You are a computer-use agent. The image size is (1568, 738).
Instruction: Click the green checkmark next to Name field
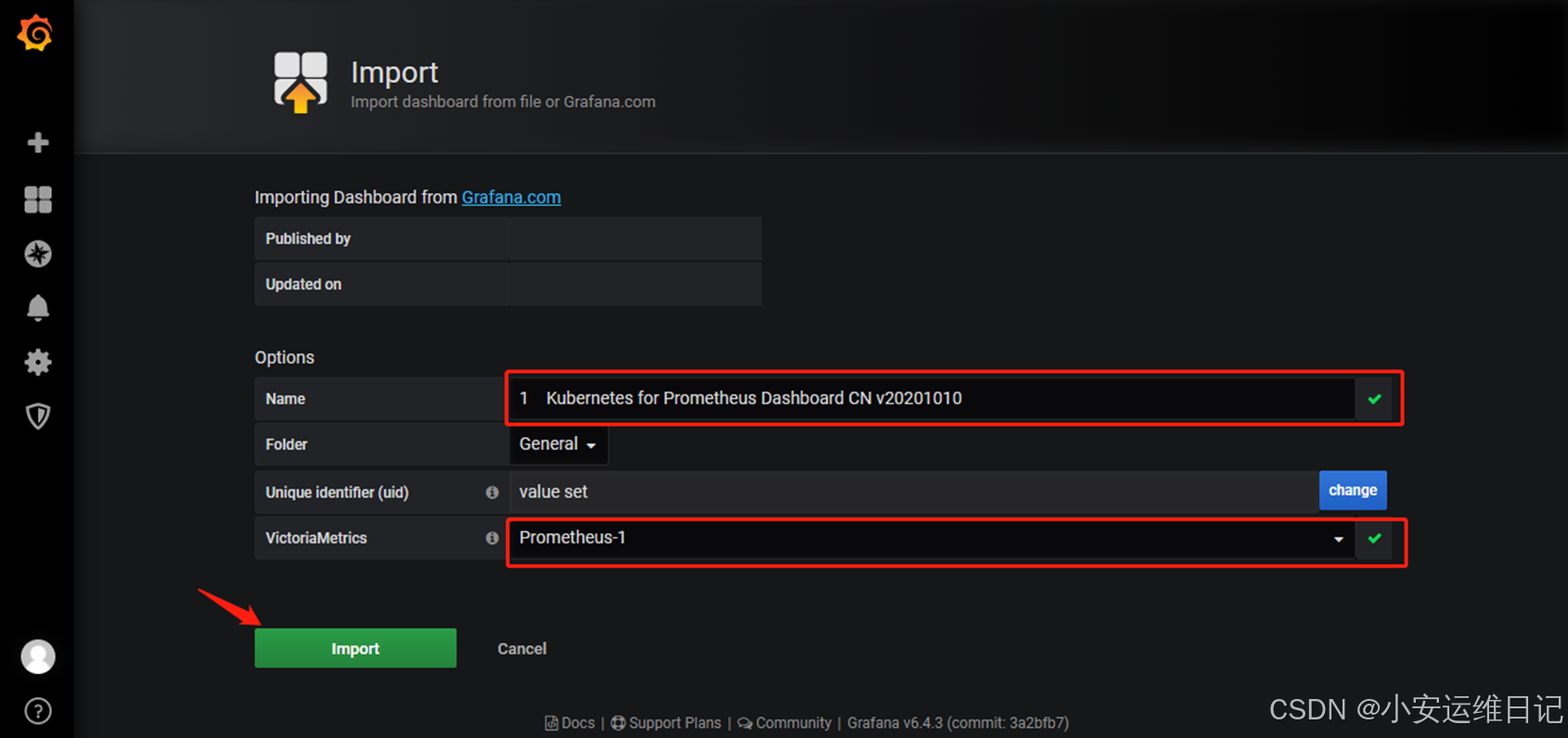coord(1374,398)
